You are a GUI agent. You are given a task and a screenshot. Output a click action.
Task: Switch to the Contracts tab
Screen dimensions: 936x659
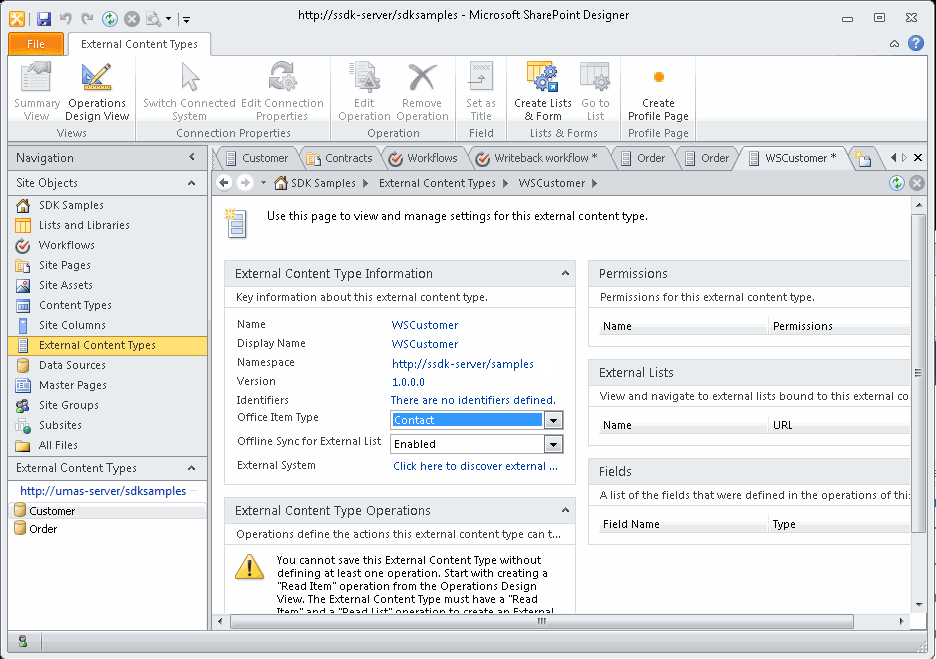(x=340, y=158)
